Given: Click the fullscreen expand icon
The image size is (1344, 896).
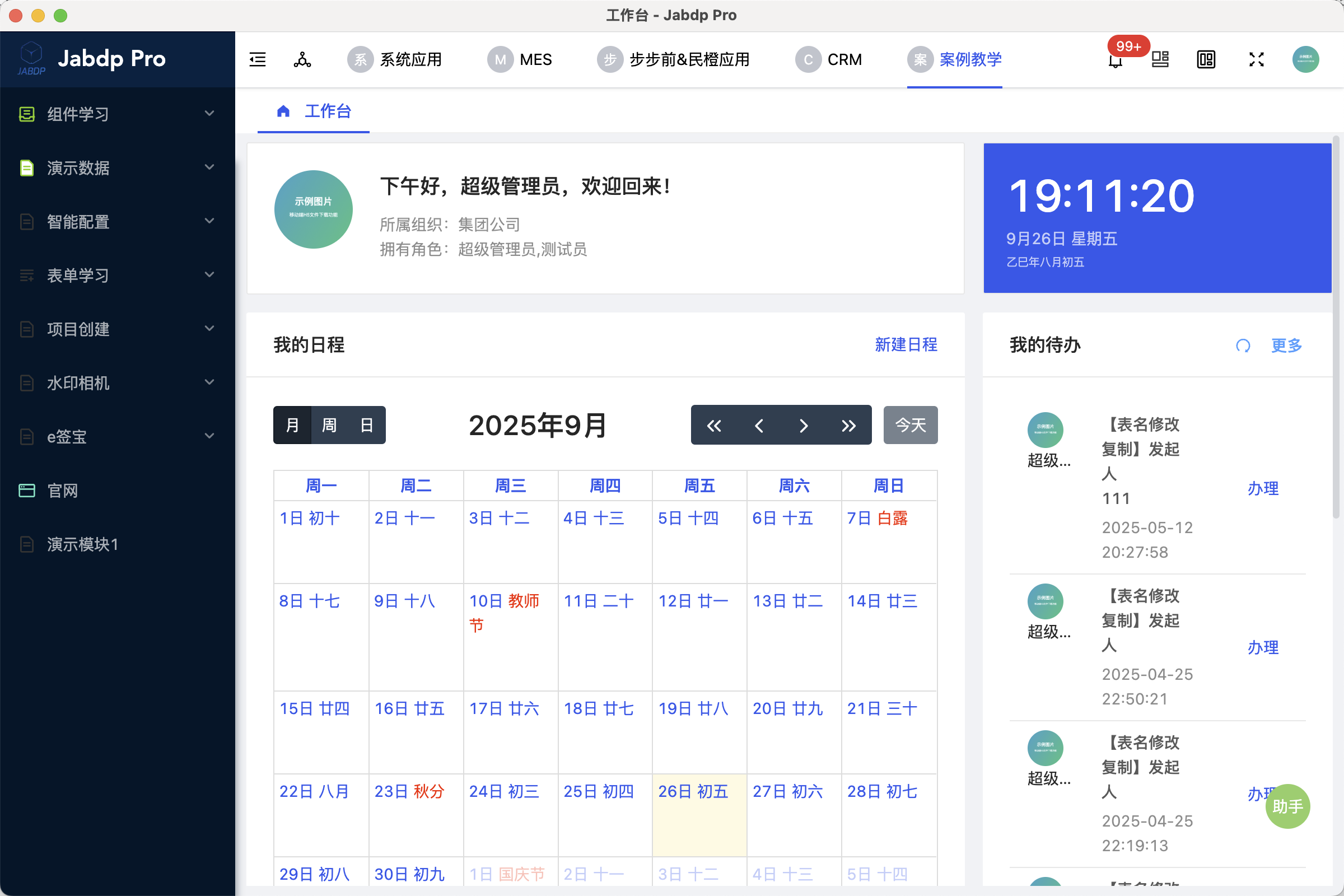Looking at the screenshot, I should 1256,59.
